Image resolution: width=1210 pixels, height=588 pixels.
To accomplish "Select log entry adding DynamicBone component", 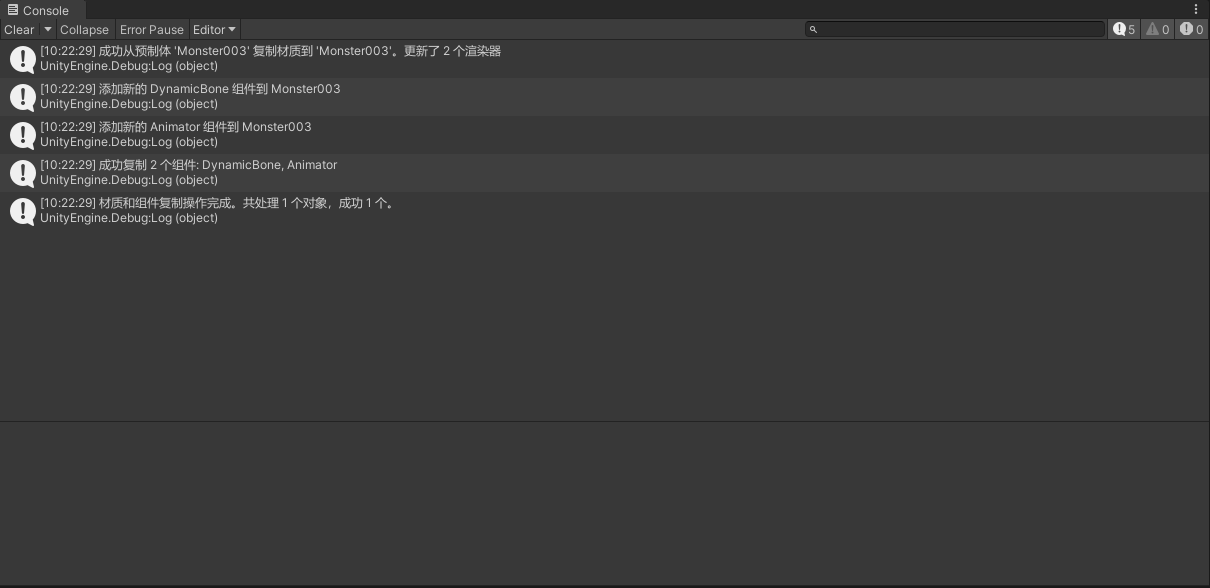I will 605,97.
